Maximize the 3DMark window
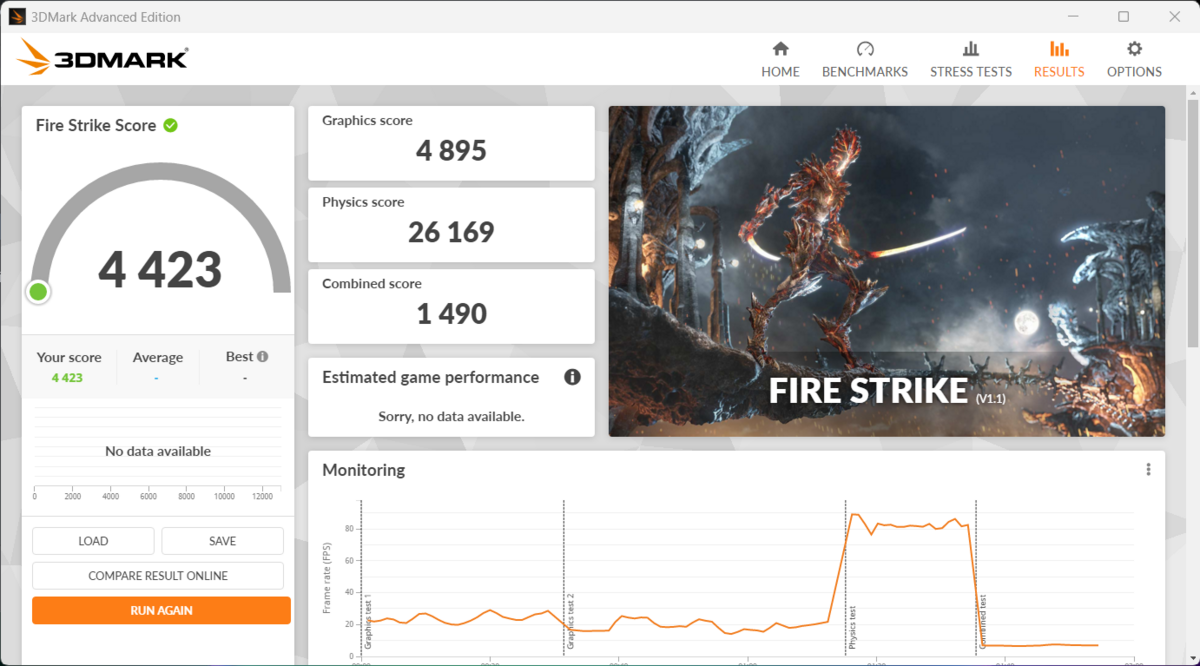The width and height of the screenshot is (1200, 666). pyautogui.click(x=1123, y=16)
